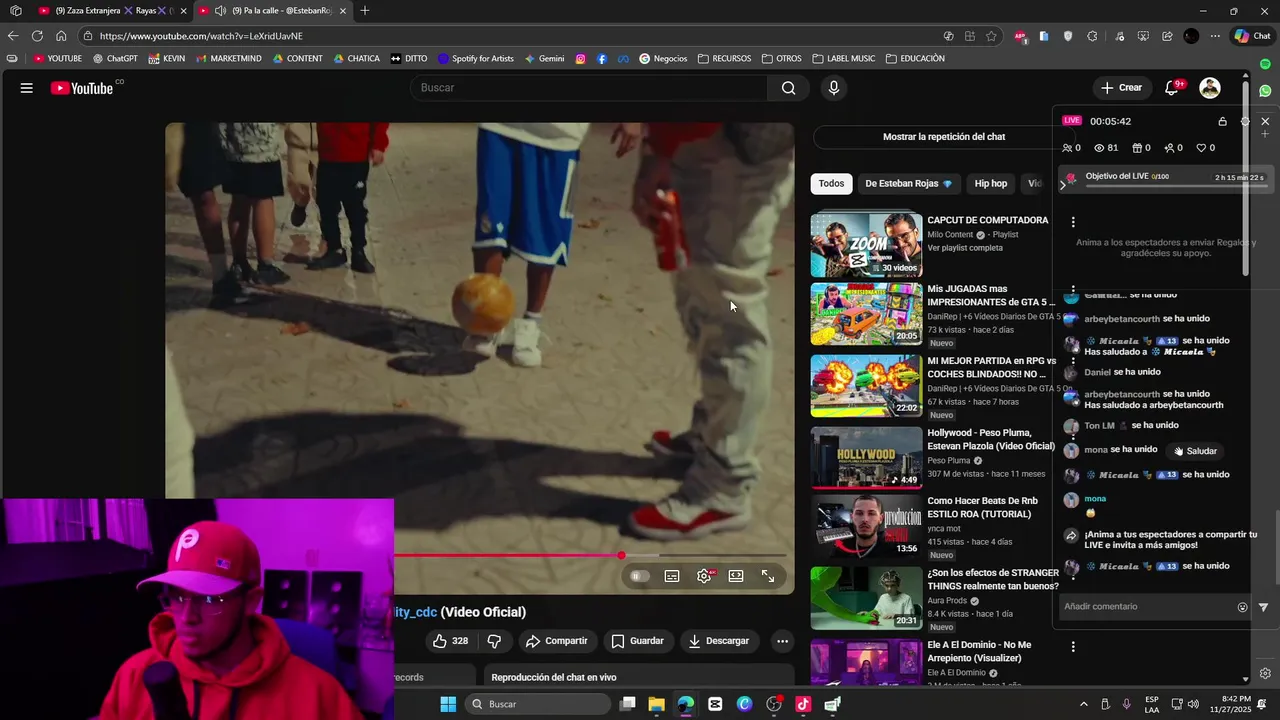Screen dimensions: 1280x720
Task: Open WhatsApp in the Edge sidebar
Action: click(1265, 91)
